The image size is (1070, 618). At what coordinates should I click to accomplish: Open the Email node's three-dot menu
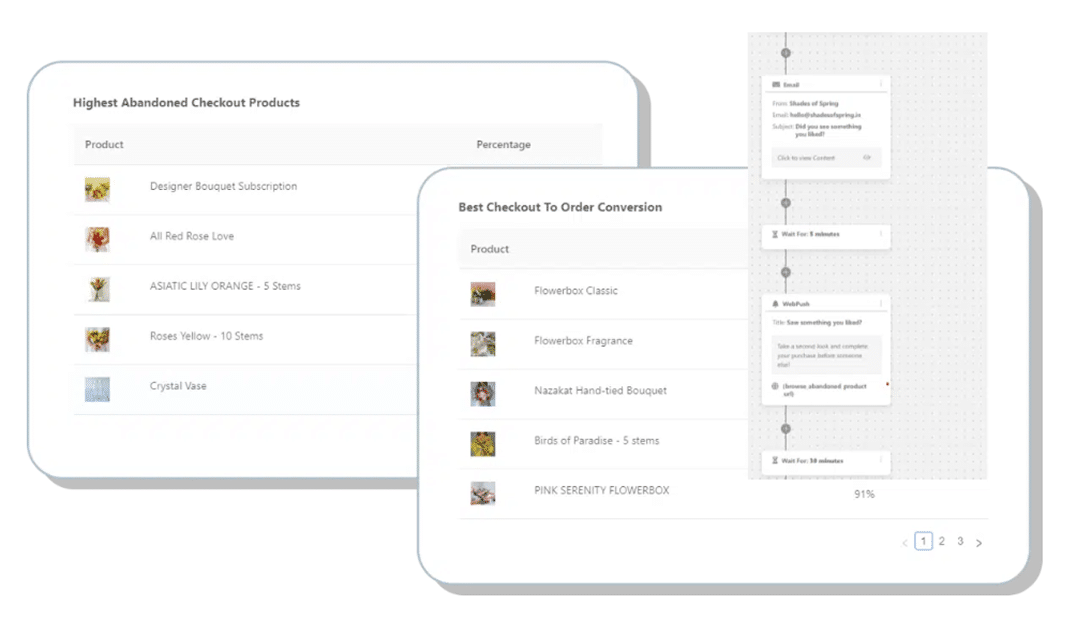880,85
